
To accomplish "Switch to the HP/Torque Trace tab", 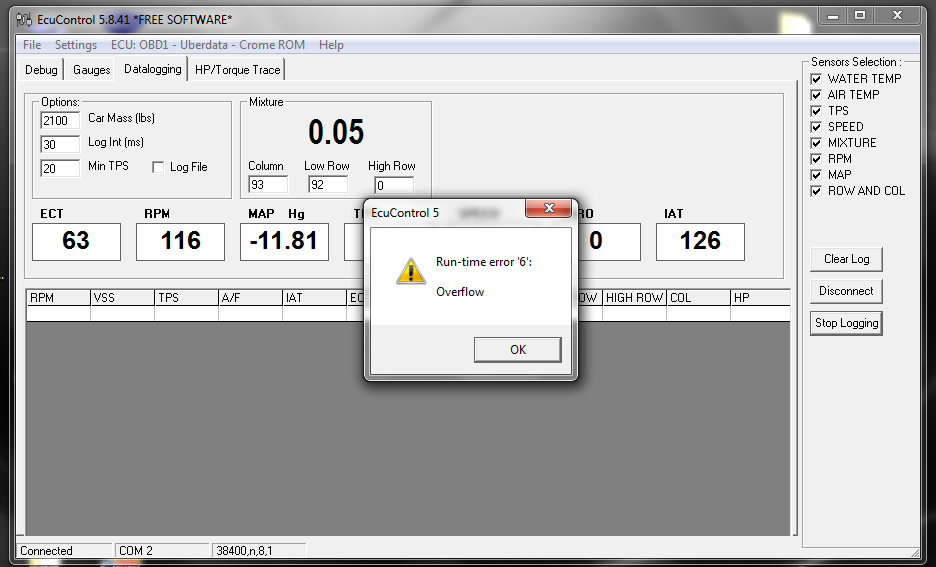I will coord(238,70).
